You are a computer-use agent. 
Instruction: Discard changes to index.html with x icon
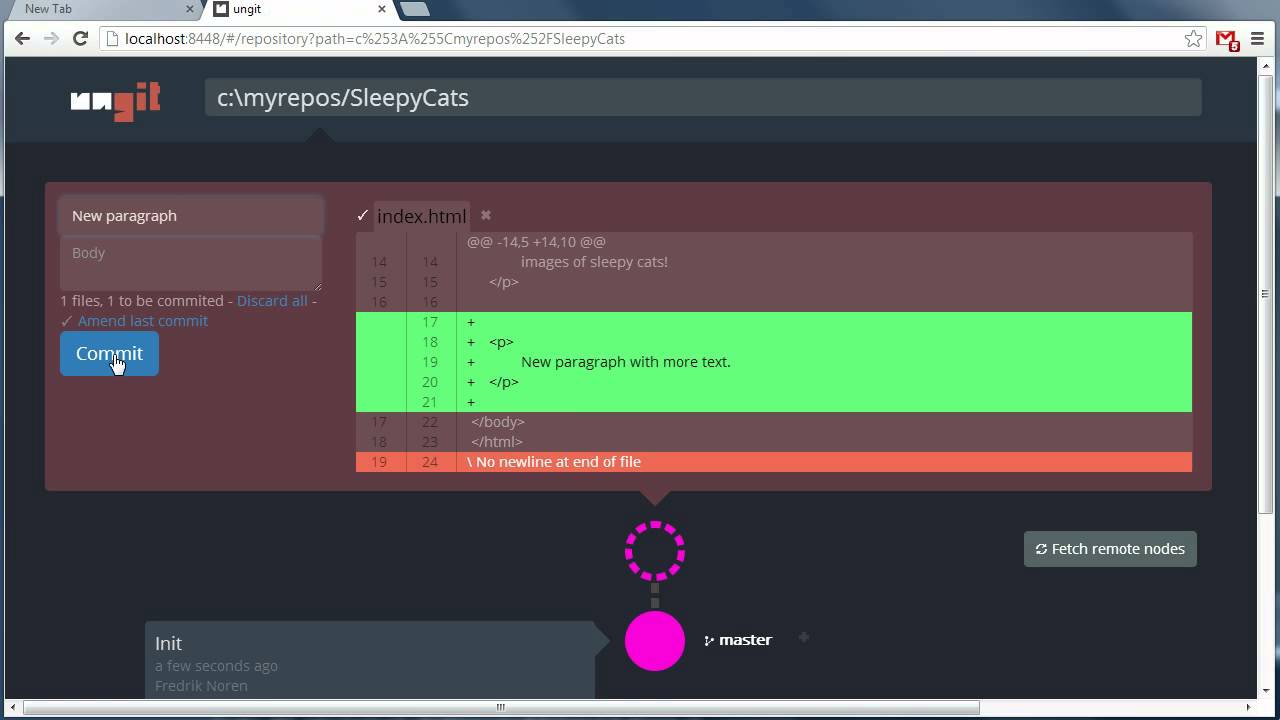tap(486, 215)
